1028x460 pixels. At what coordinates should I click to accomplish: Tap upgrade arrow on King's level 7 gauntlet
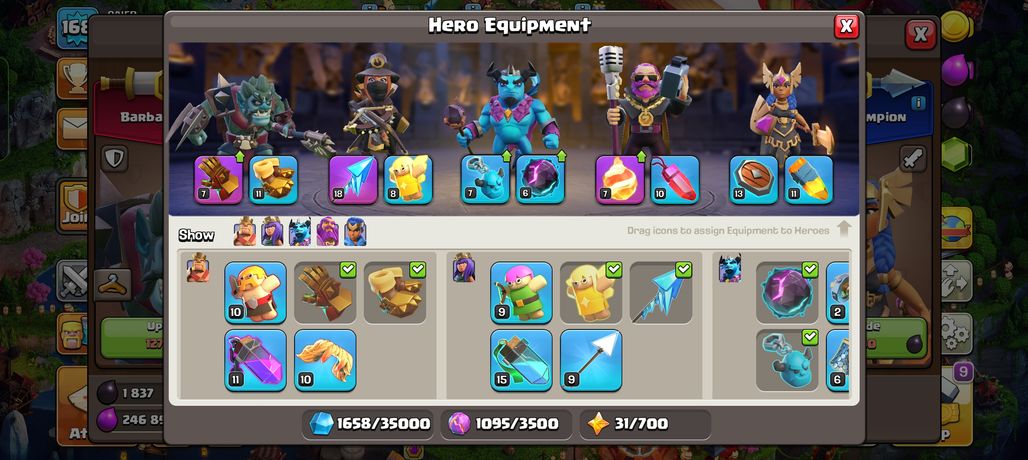(239, 157)
